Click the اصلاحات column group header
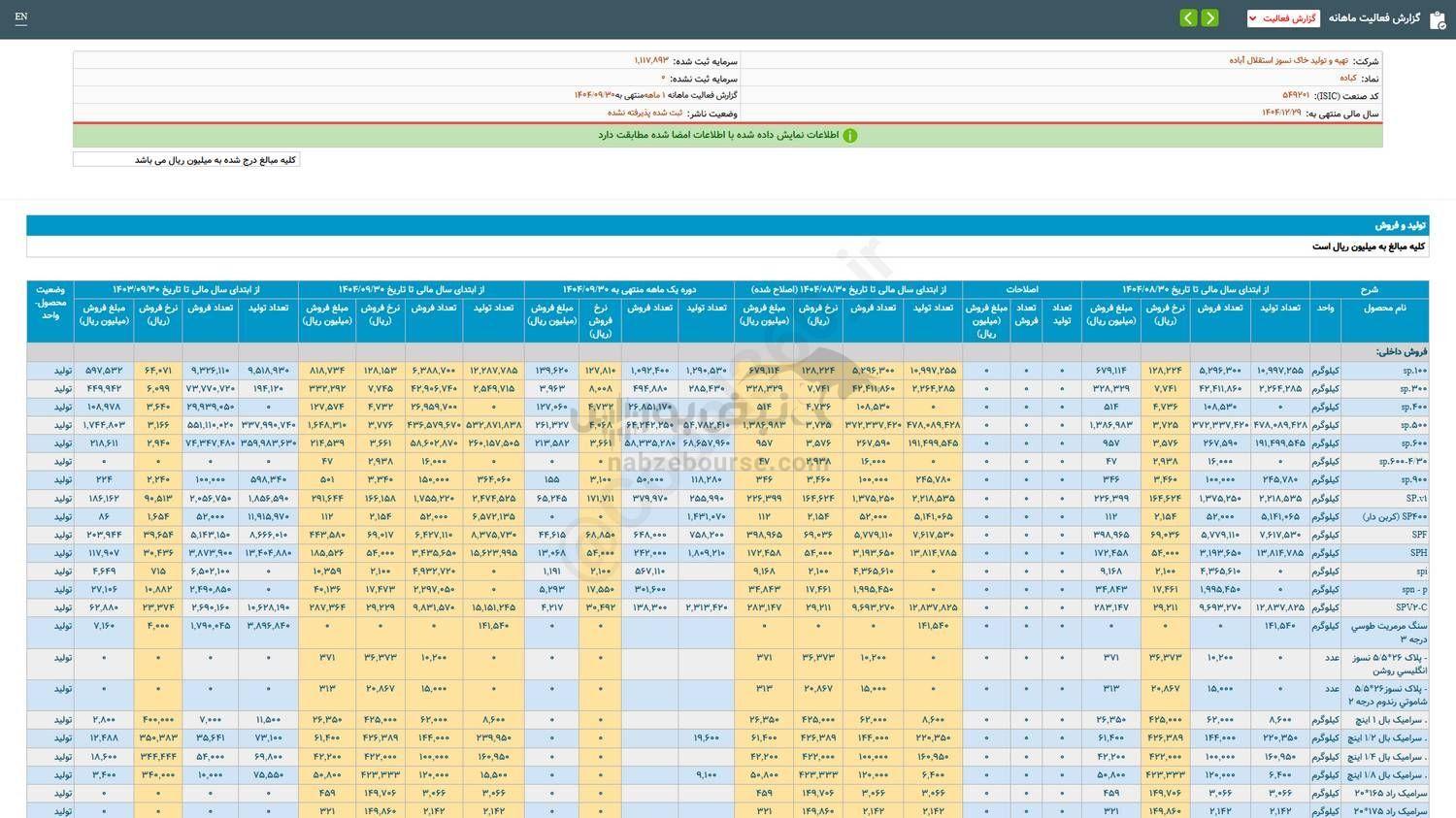This screenshot has width=1456, height=818. tap(1021, 289)
